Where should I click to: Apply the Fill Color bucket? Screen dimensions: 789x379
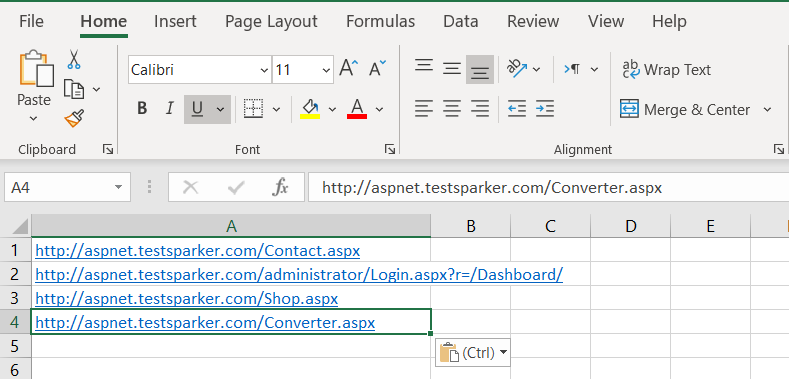click(x=310, y=108)
